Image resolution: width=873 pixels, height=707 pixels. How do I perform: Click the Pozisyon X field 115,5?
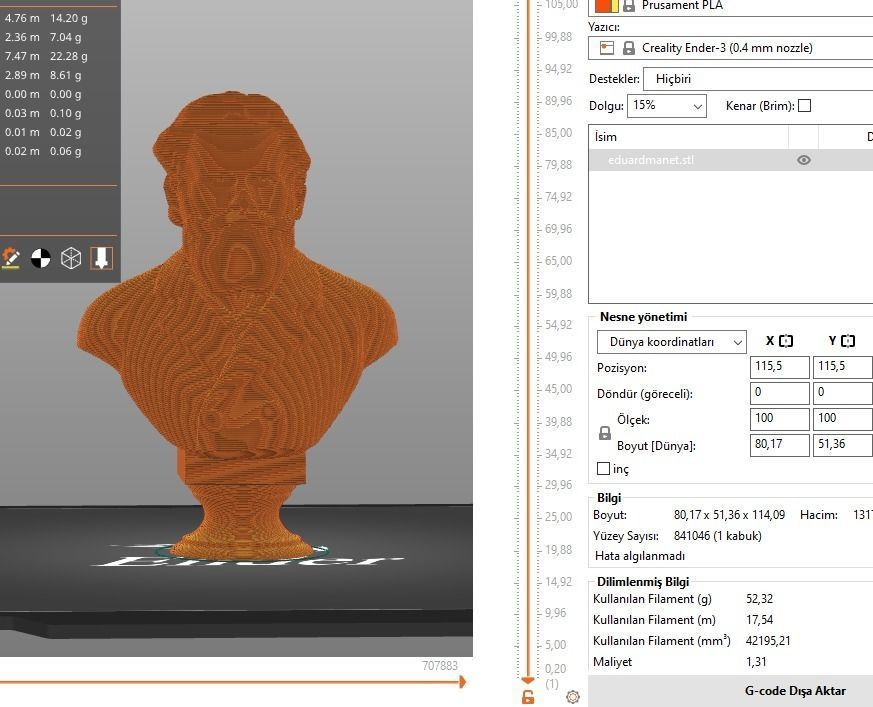click(779, 367)
